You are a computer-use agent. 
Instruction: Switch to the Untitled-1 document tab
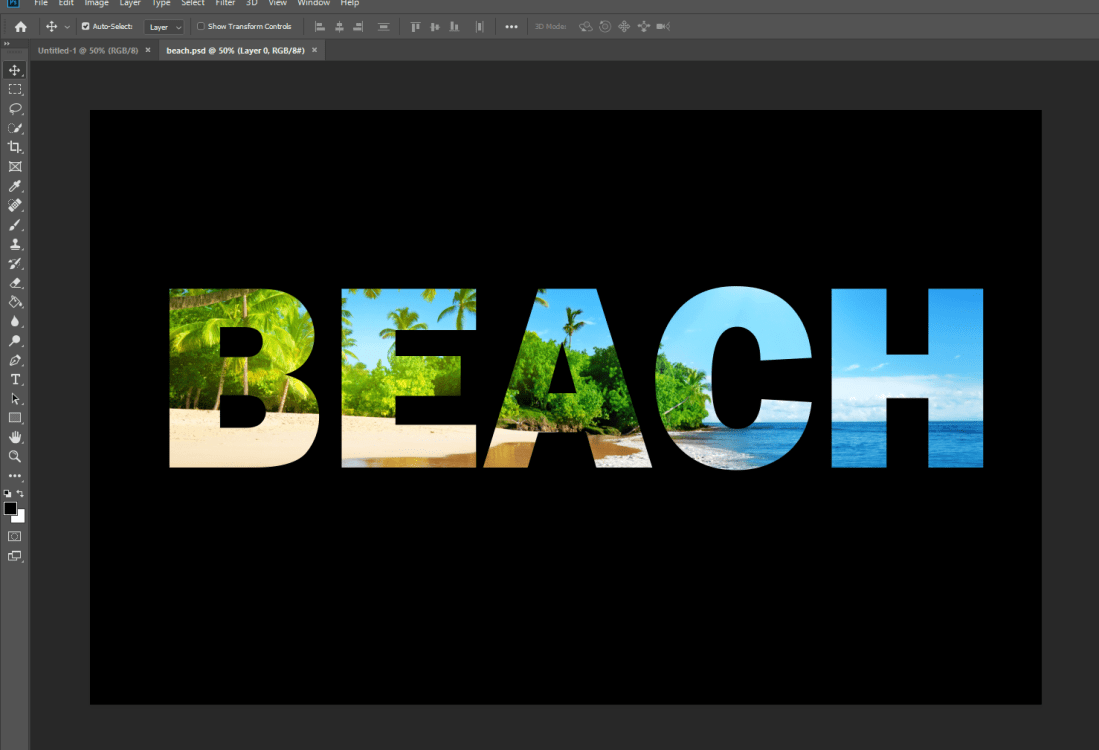tap(88, 50)
